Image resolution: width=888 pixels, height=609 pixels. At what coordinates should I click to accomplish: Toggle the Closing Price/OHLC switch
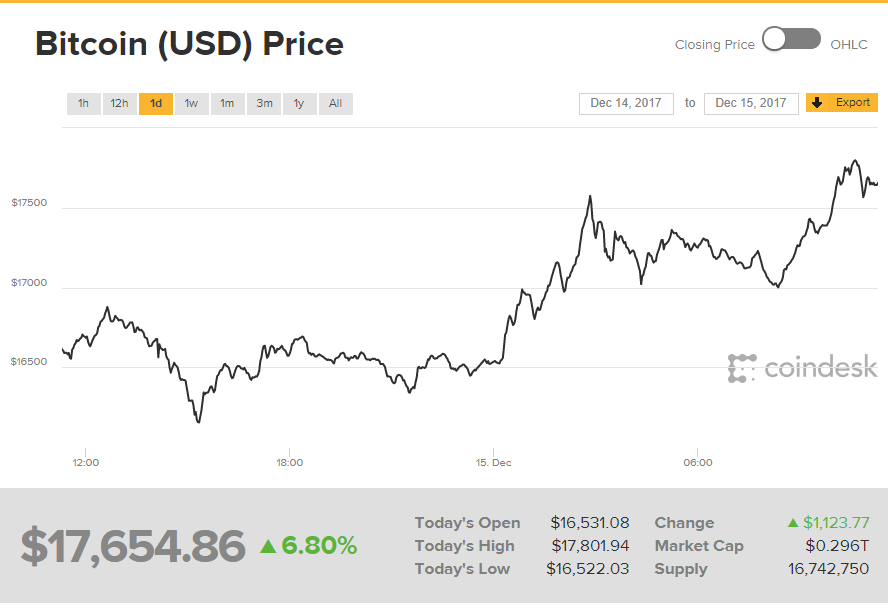tap(791, 40)
